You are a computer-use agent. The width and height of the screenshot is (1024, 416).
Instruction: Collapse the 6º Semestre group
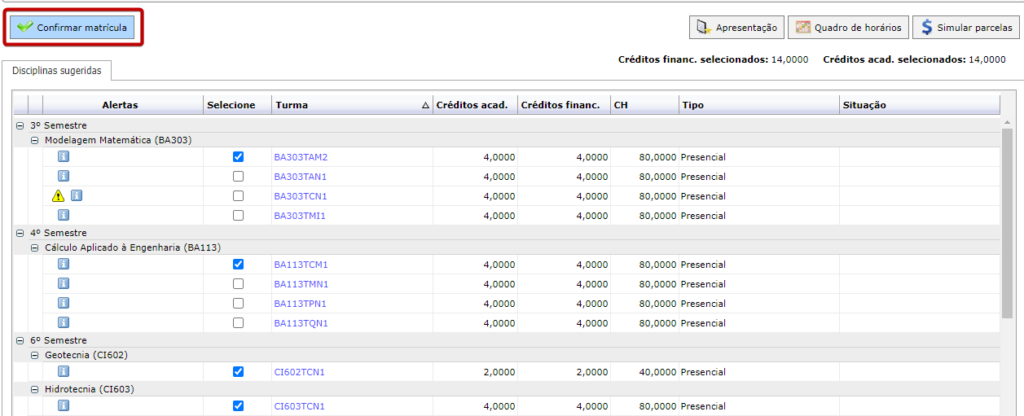(20, 340)
